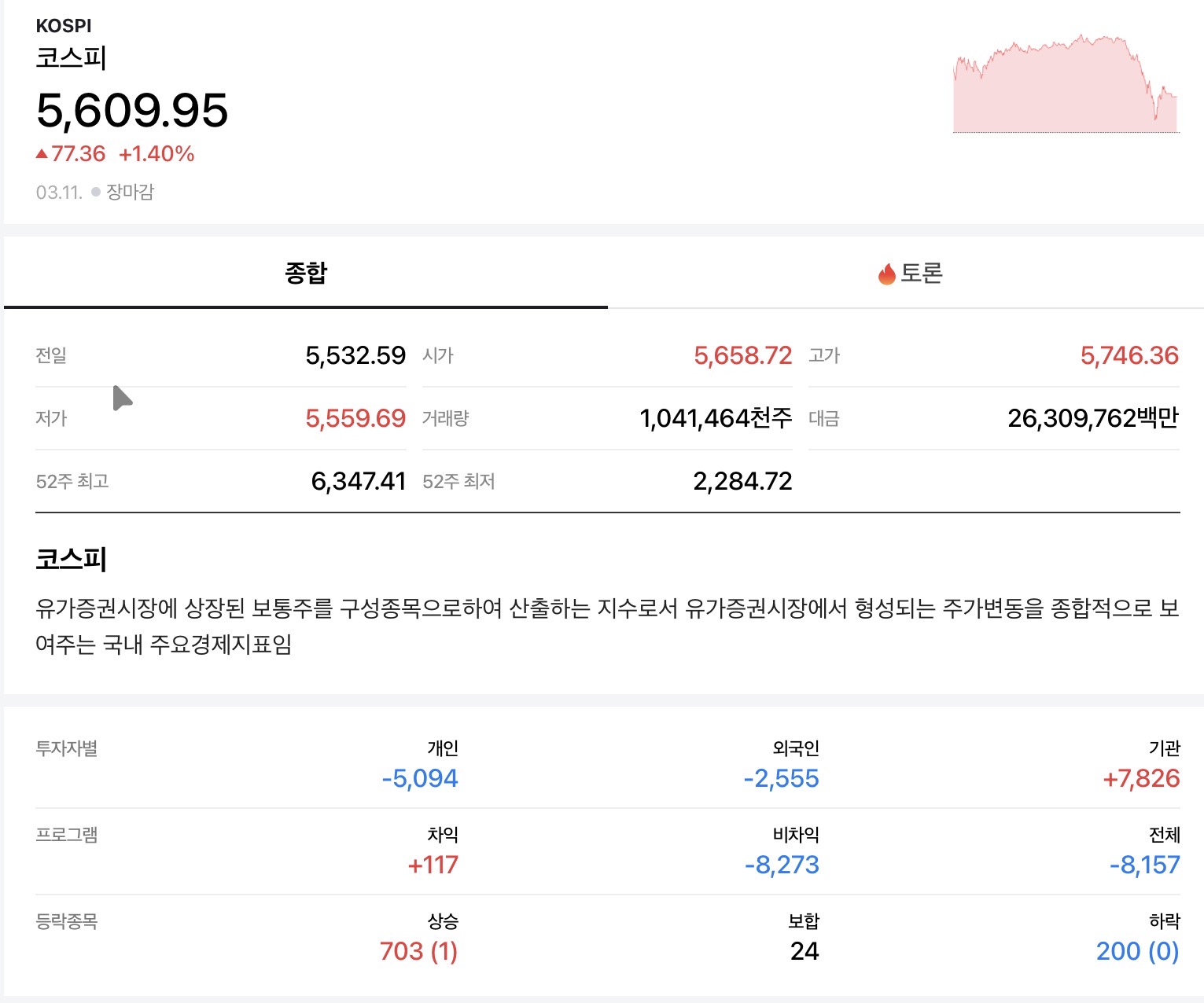Select the +1.40% change percentage

click(x=156, y=154)
